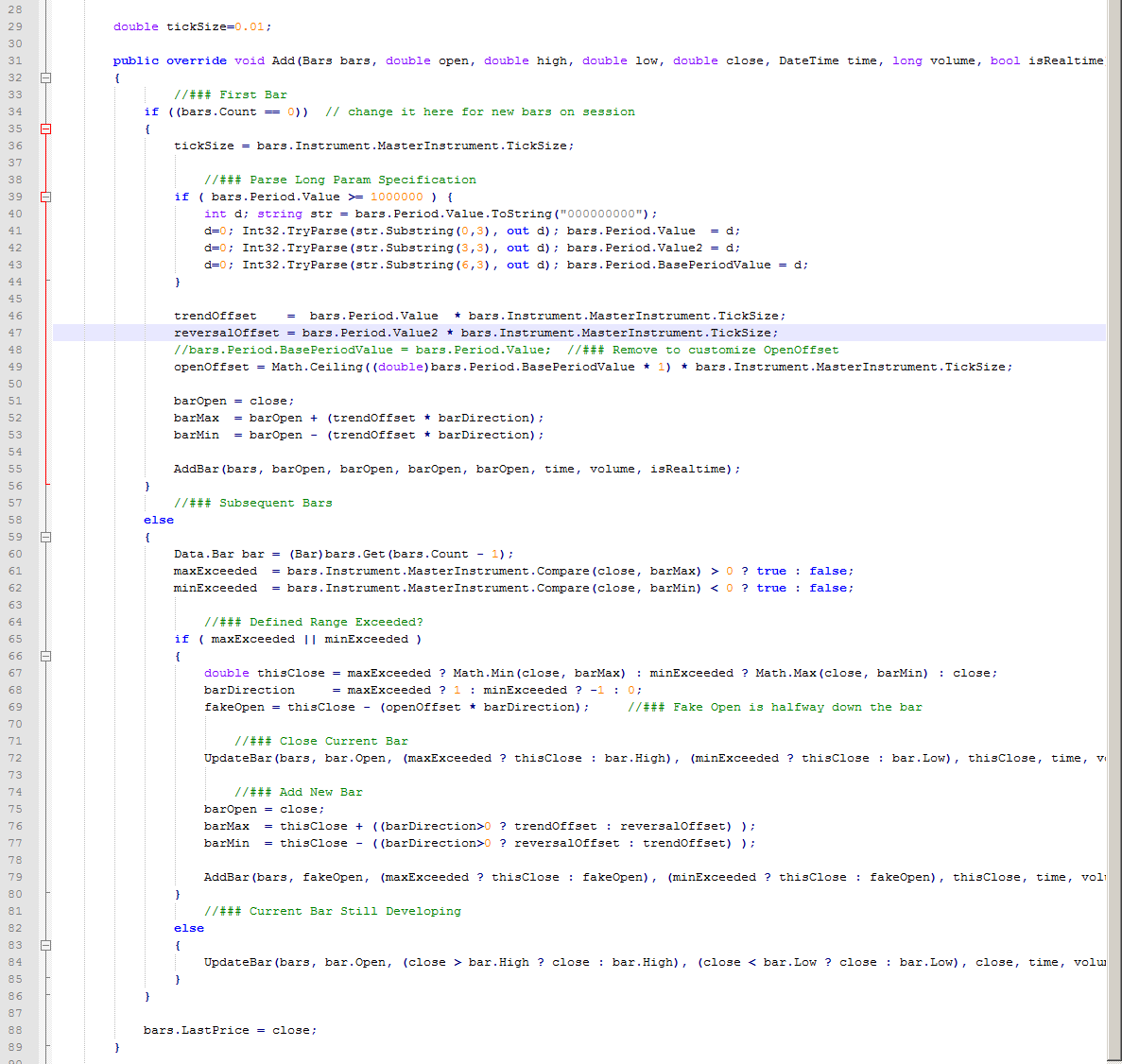
Task: Click the vertical scrollbar on the right edge
Action: [x=1114, y=529]
